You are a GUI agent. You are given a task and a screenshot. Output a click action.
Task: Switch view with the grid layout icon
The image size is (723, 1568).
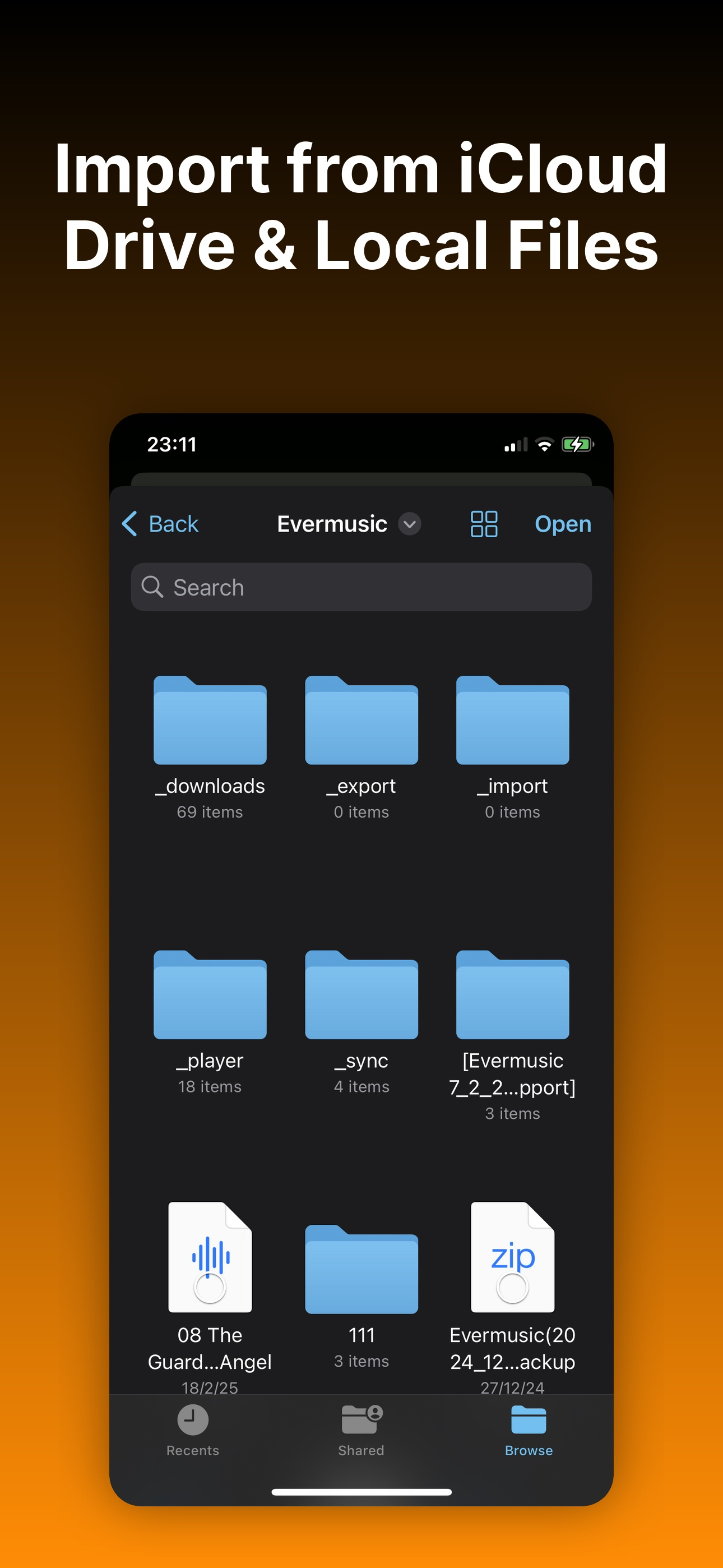tap(484, 523)
